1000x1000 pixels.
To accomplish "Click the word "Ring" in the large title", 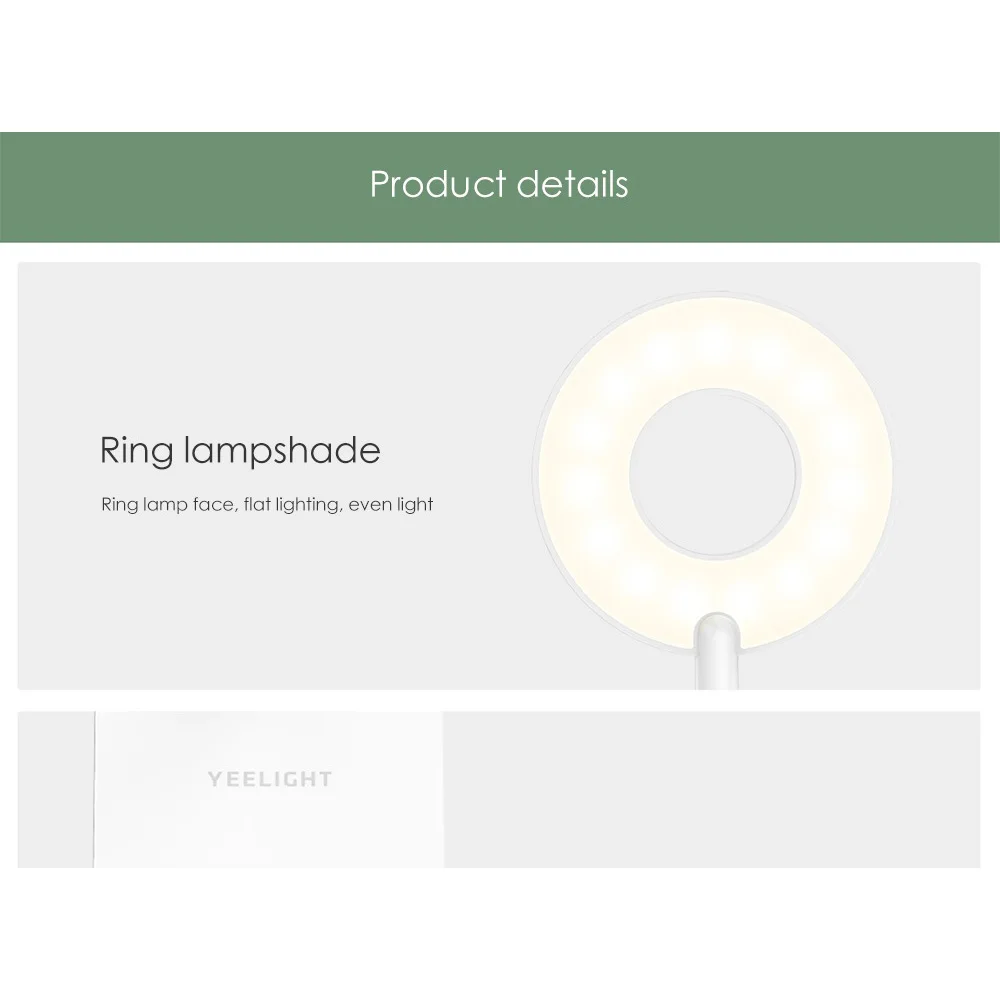I will tap(137, 452).
